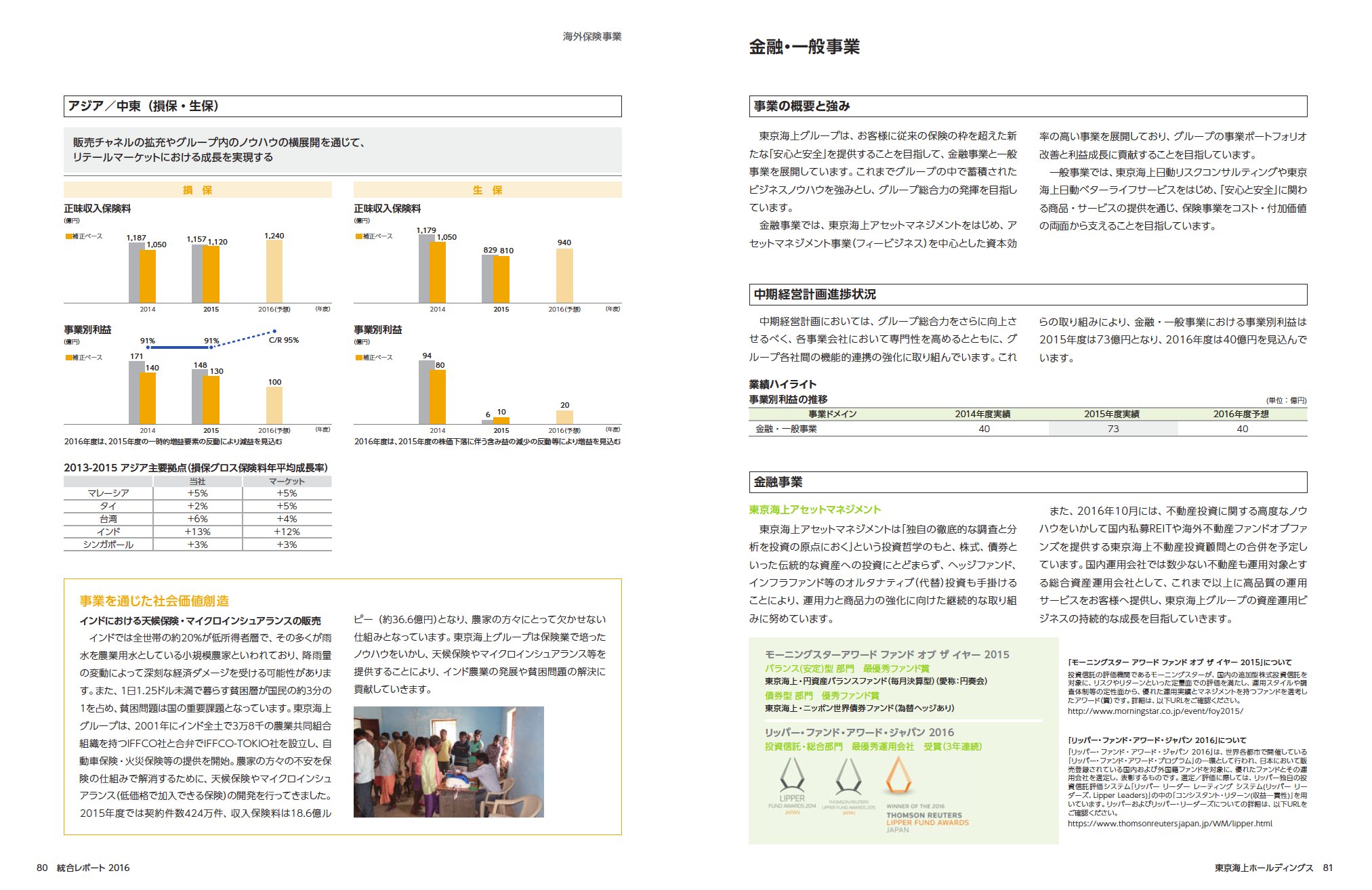Click the 2016年度予想 column header

click(1241, 414)
